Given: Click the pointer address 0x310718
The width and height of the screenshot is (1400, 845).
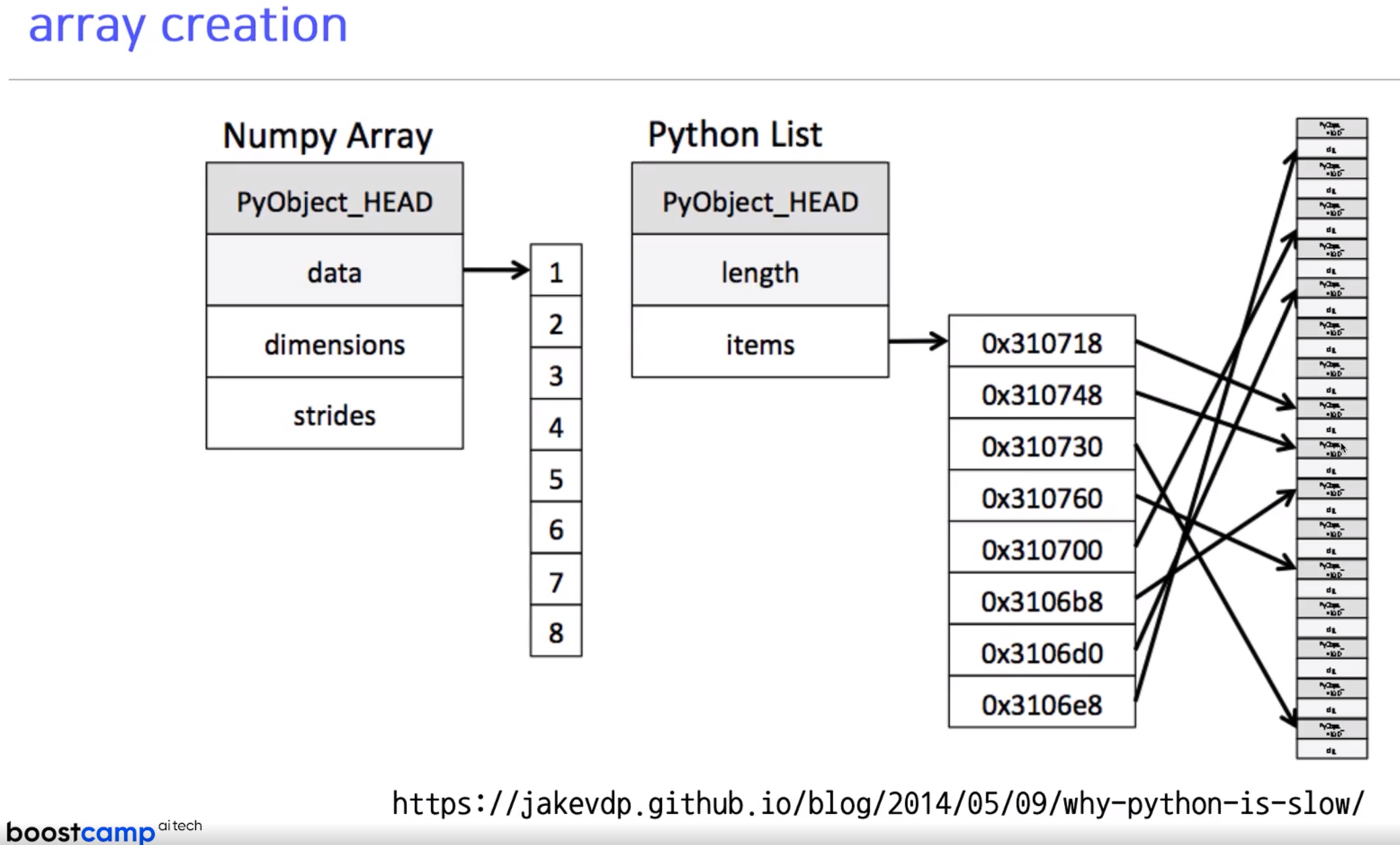Looking at the screenshot, I should point(1041,343).
